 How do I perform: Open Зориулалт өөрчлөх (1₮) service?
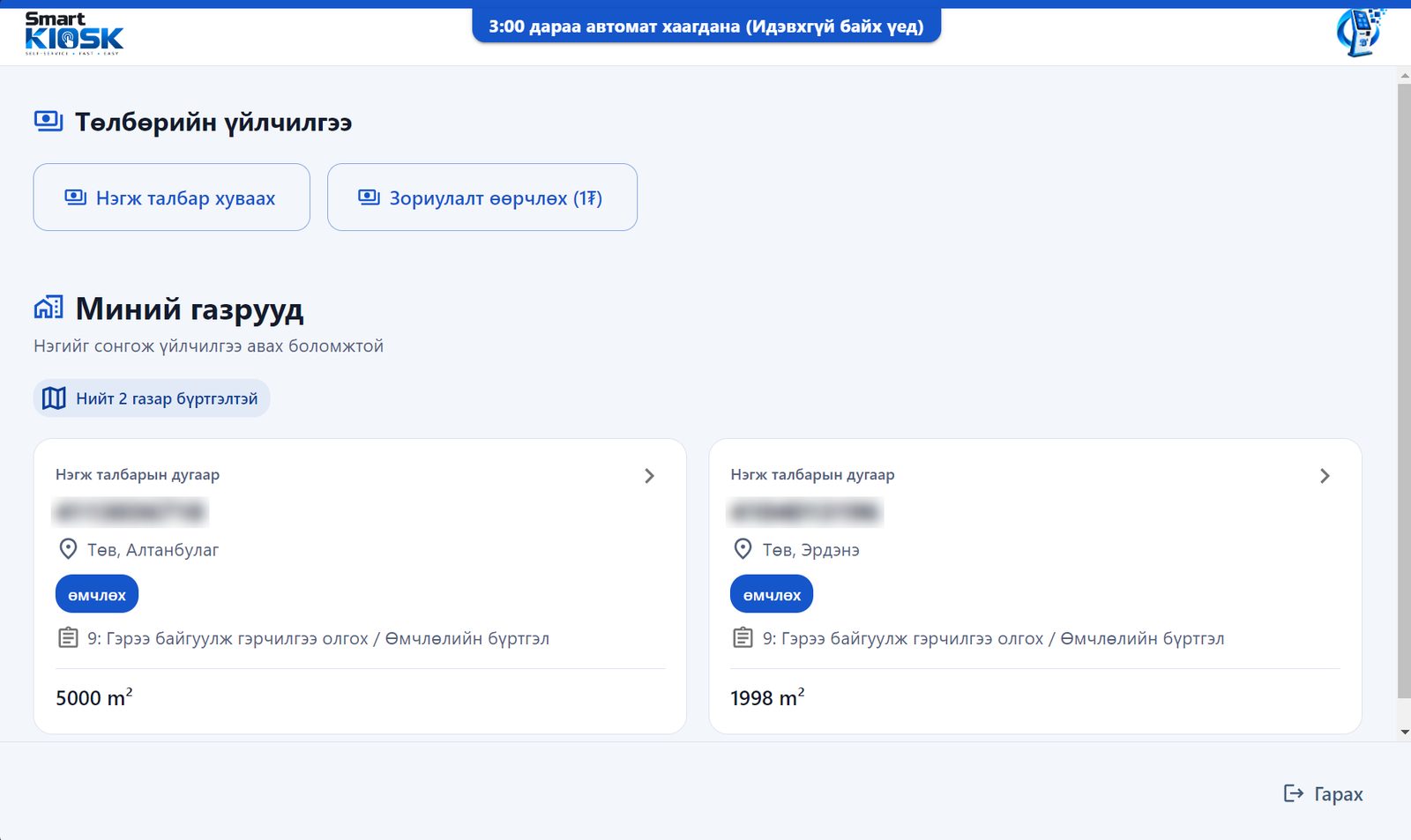[x=482, y=197]
